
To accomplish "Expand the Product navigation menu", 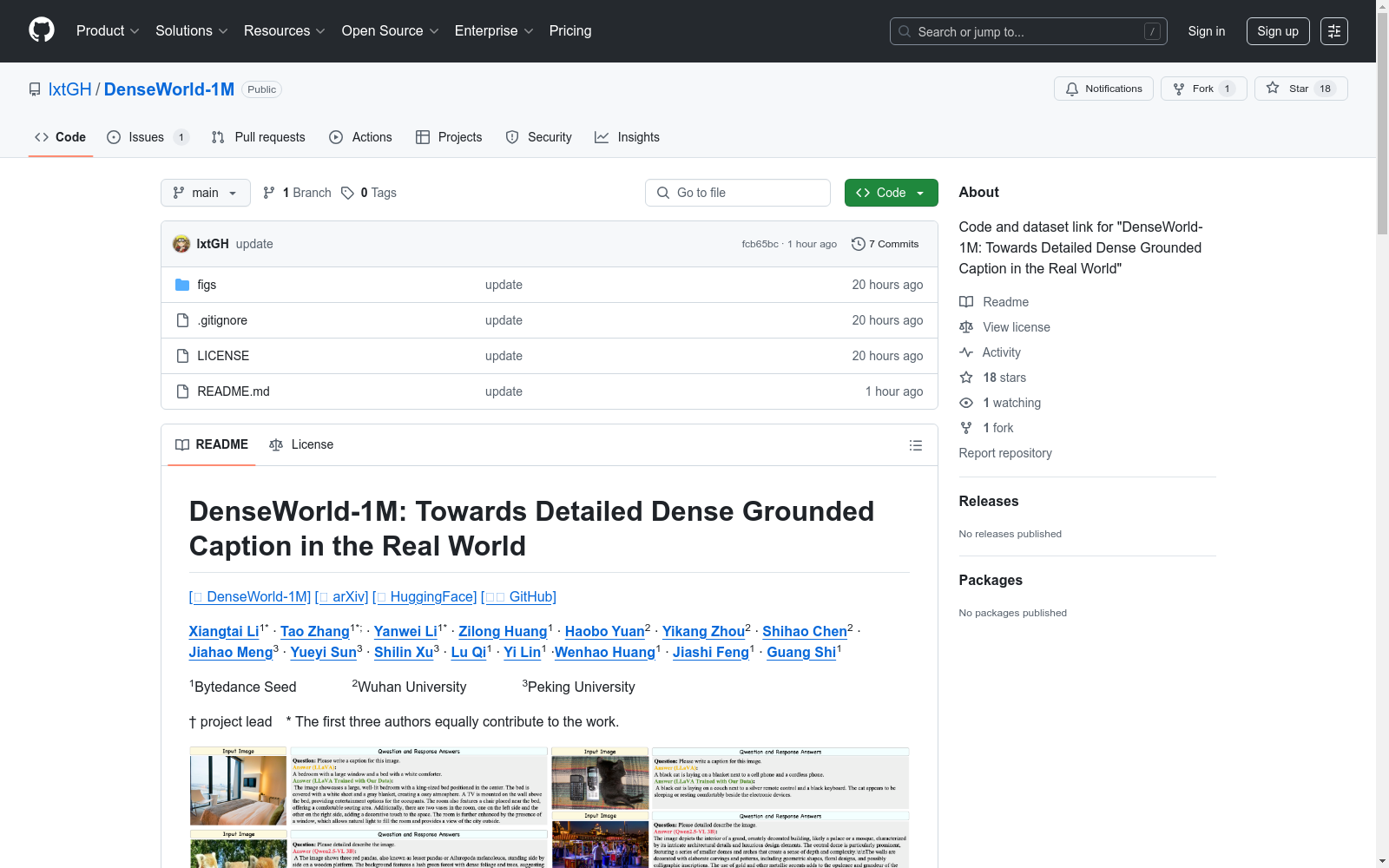I will [x=108, y=31].
